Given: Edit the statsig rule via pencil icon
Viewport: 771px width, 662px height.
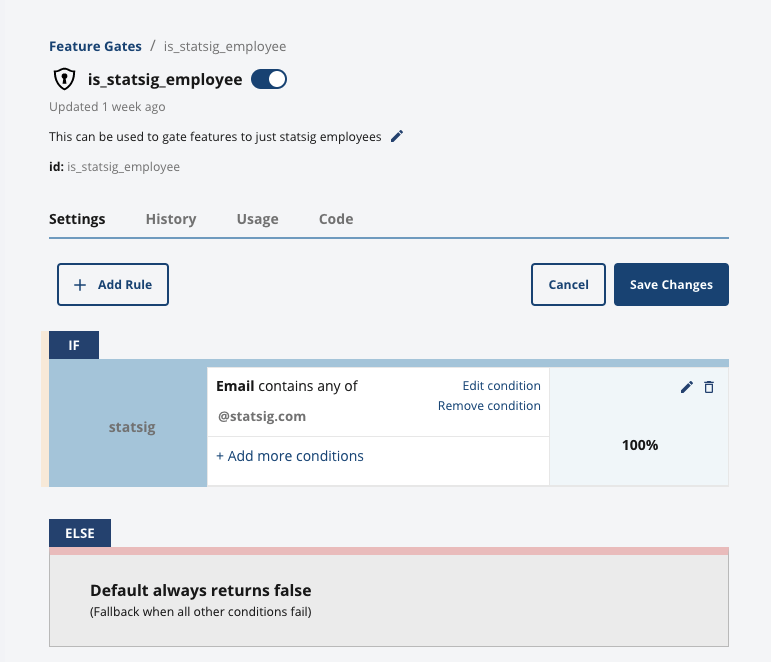Looking at the screenshot, I should [686, 387].
